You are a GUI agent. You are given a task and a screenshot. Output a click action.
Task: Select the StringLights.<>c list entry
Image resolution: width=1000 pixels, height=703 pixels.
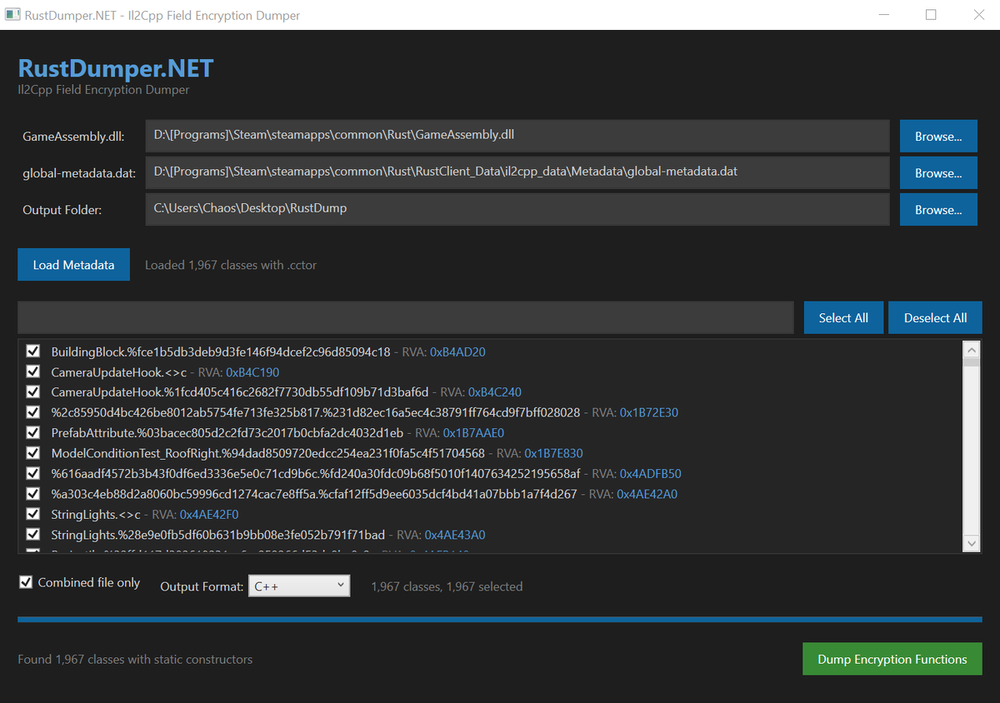[x=96, y=514]
